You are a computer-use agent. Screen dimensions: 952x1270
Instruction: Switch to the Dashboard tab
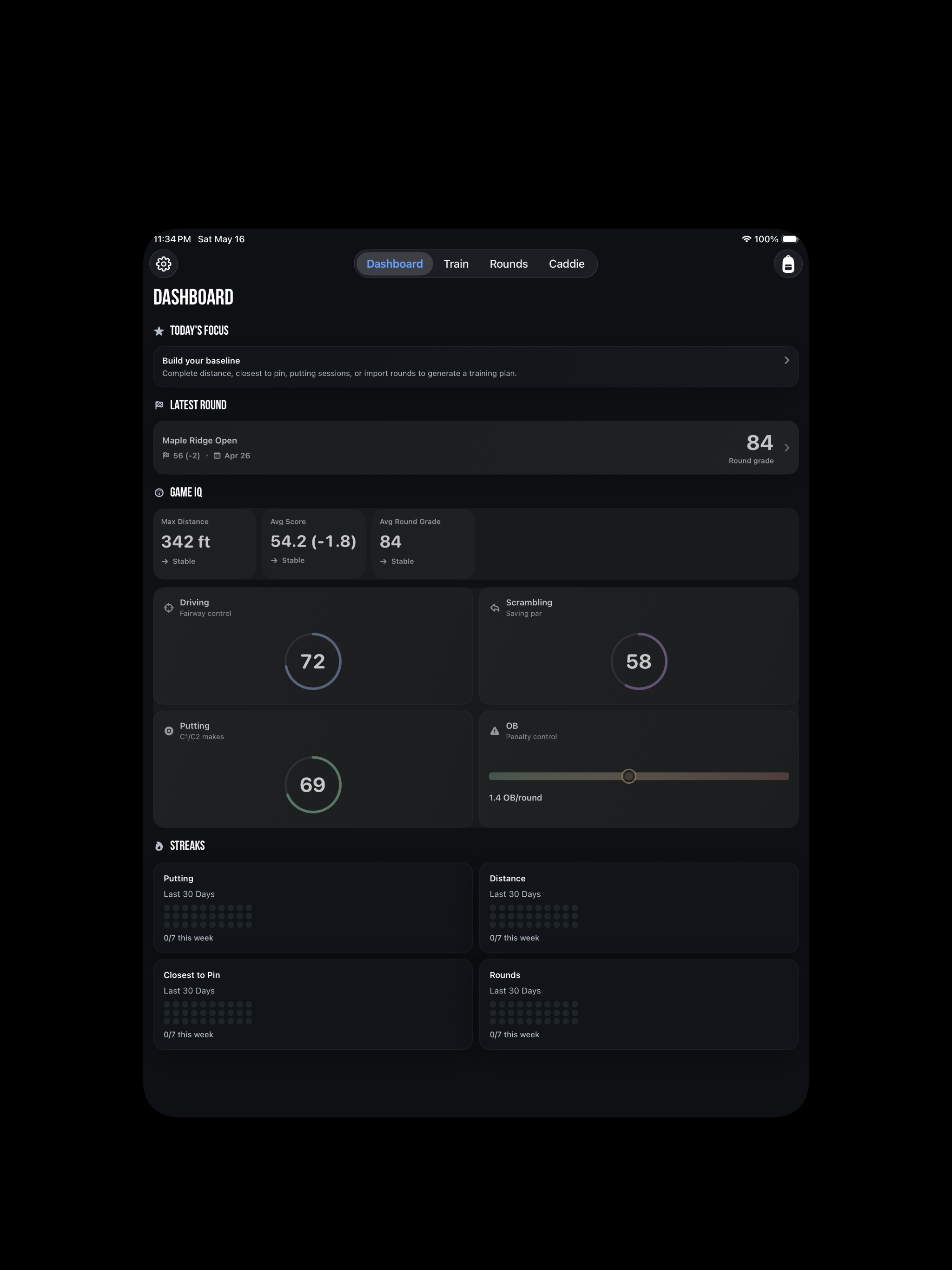[x=395, y=264]
